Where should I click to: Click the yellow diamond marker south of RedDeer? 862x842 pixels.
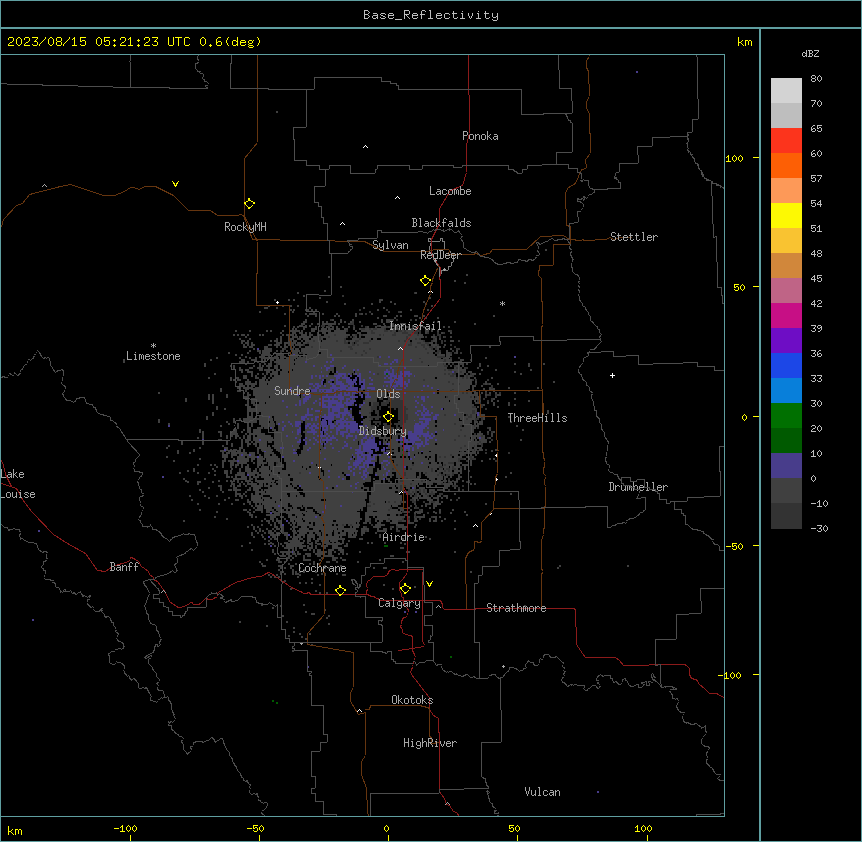[x=426, y=281]
